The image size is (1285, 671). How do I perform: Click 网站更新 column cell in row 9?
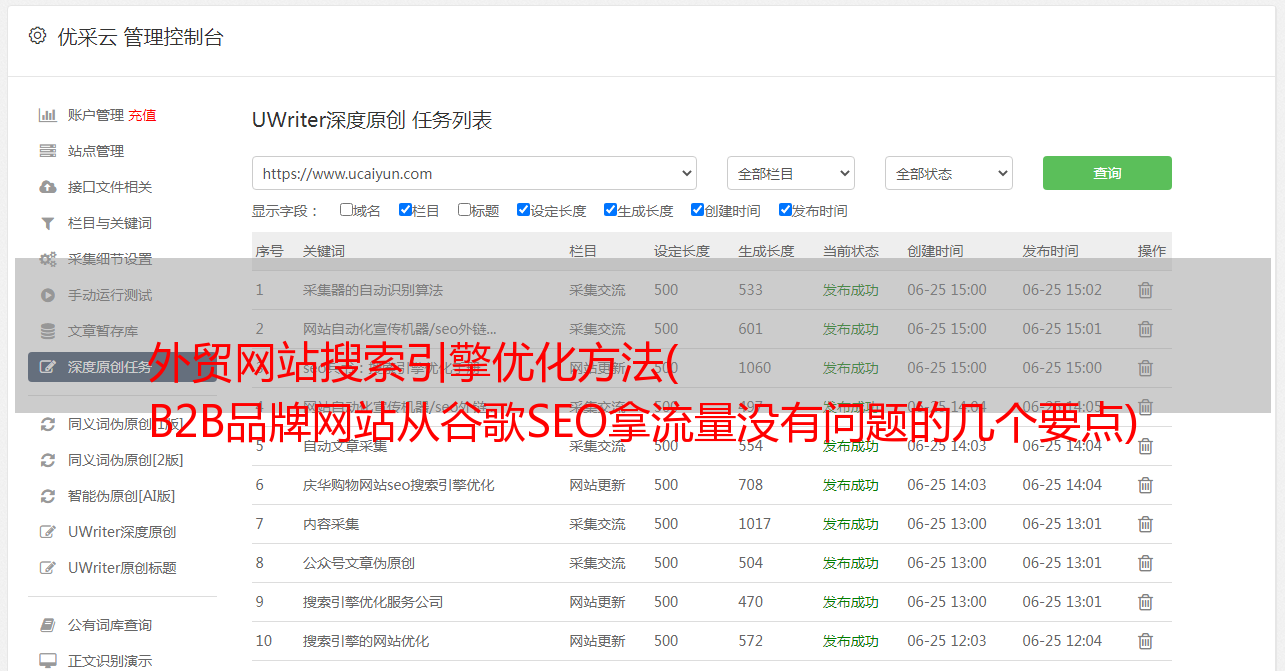click(598, 602)
